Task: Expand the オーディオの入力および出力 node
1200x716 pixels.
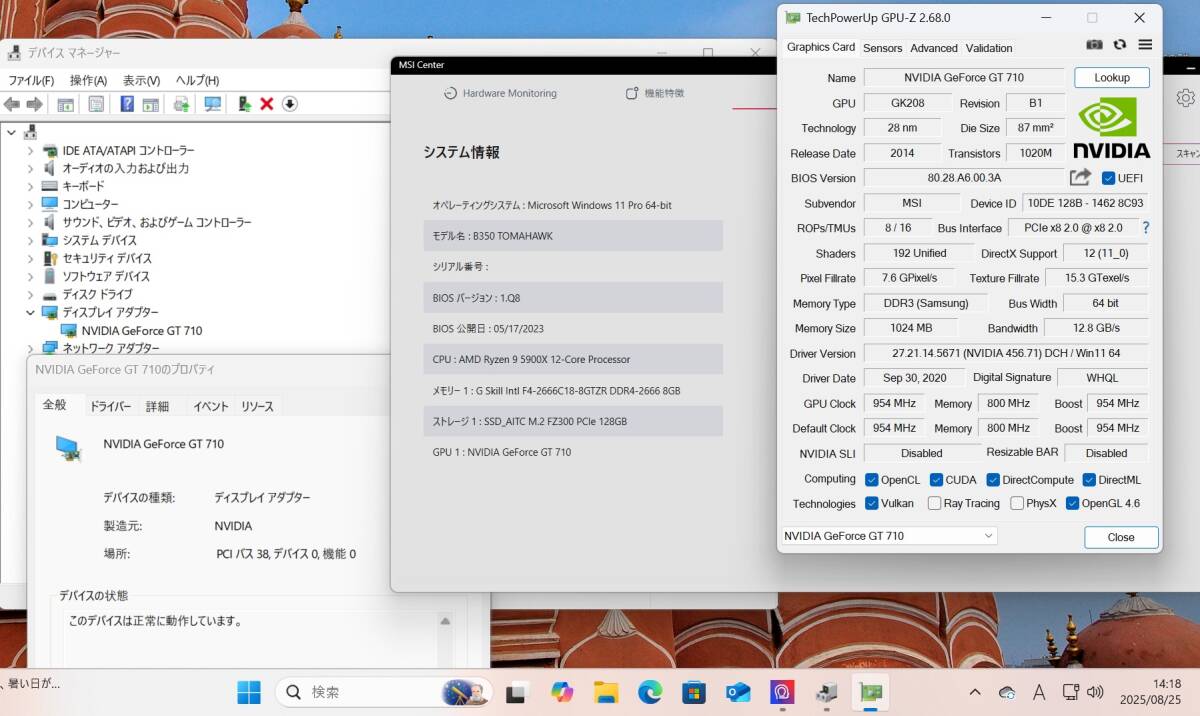Action: 31,168
